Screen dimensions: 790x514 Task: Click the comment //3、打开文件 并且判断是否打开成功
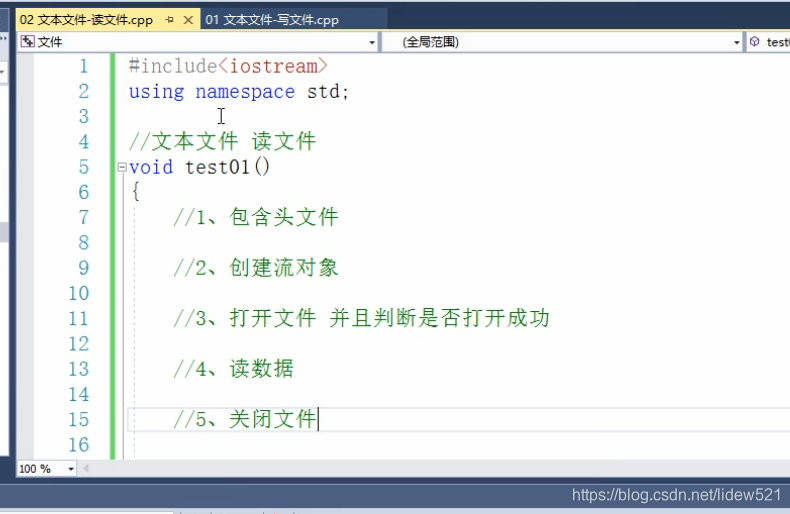point(361,318)
